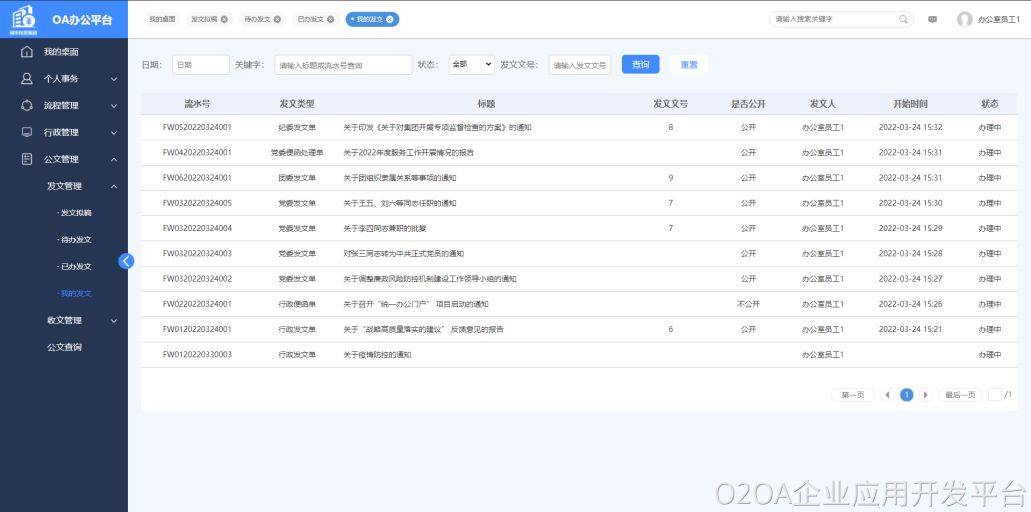The image size is (1031, 512).
Task: Click the search magnifier icon in top bar
Action: 903,19
